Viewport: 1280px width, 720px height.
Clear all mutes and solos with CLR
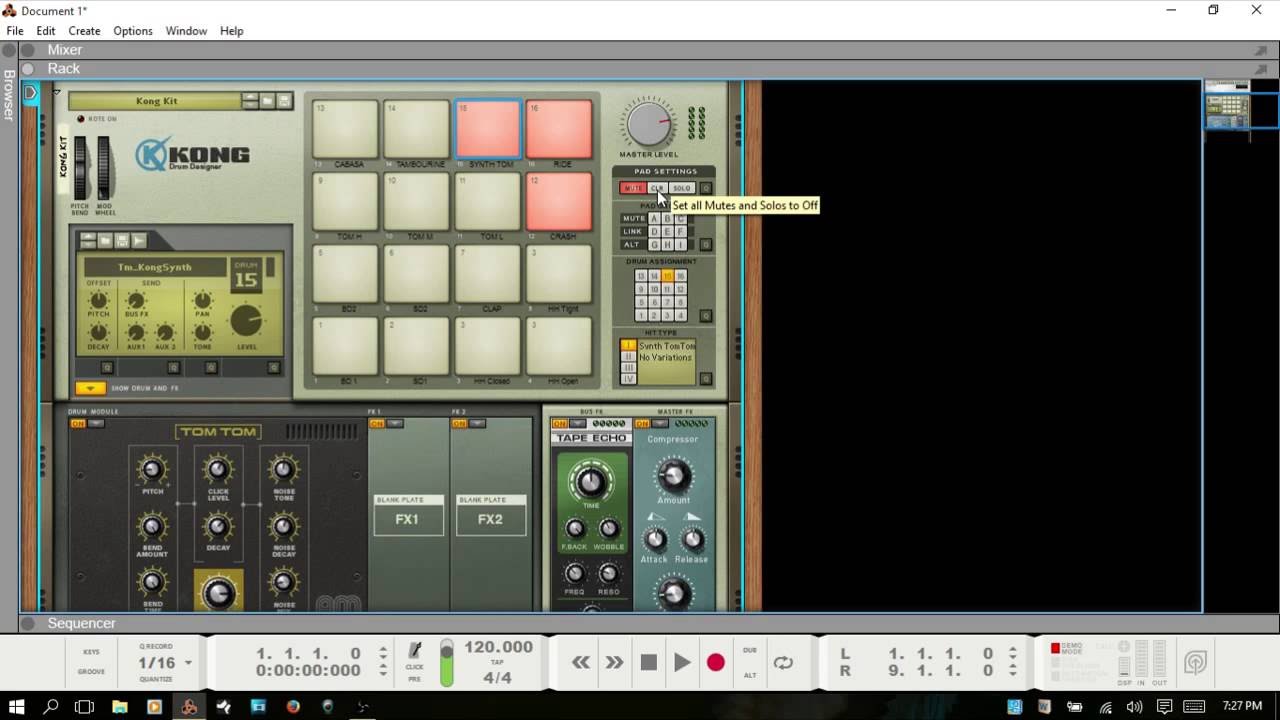[x=657, y=188]
